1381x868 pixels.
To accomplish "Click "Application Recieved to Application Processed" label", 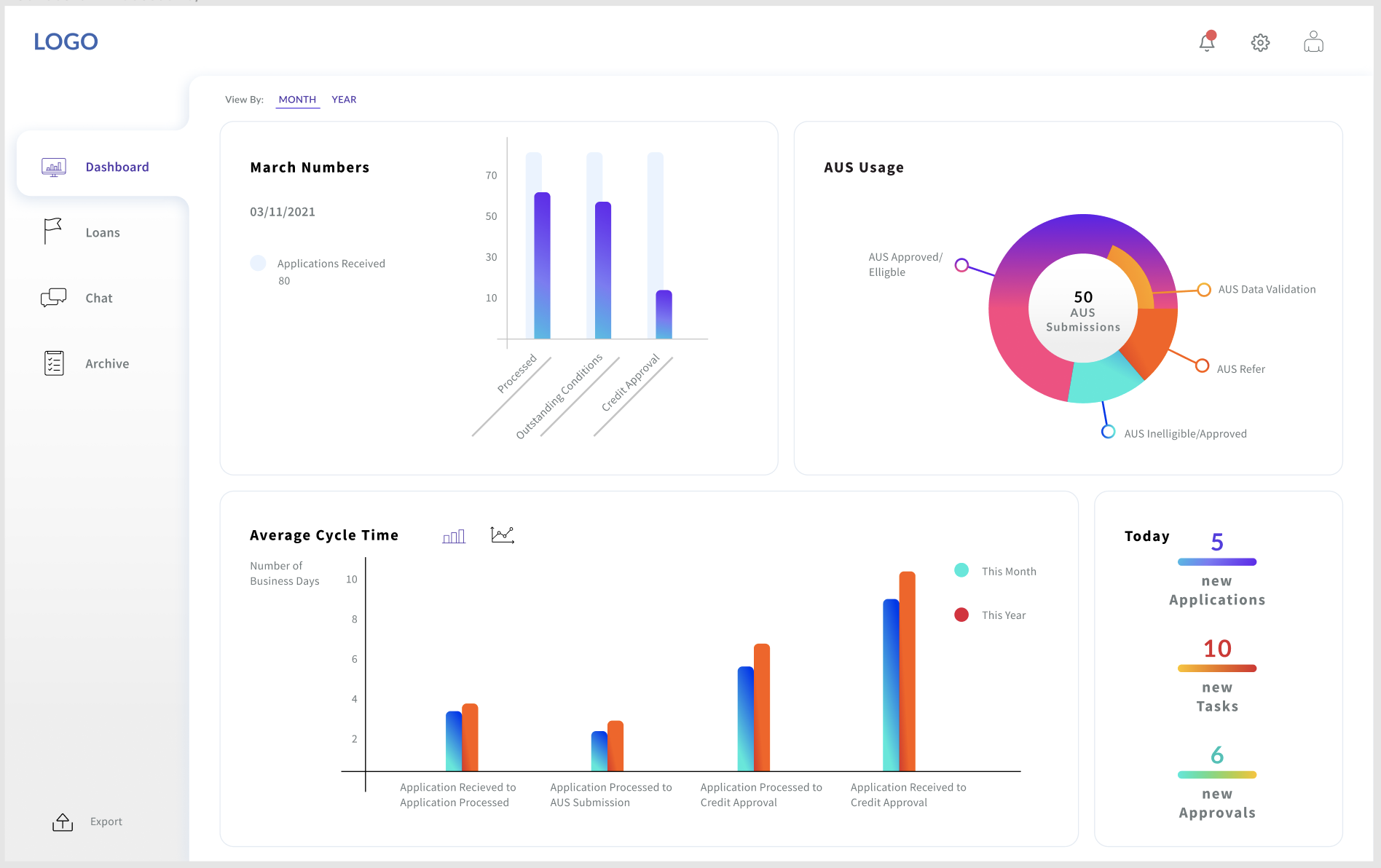I will 457,794.
